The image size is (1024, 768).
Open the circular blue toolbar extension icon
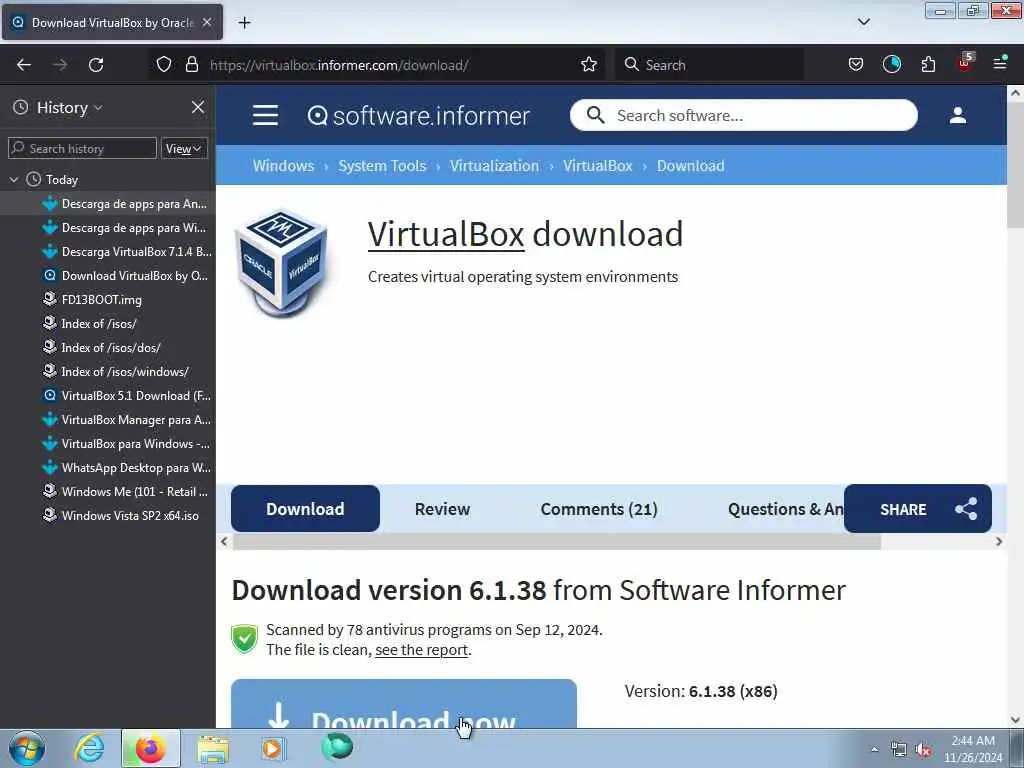click(891, 64)
